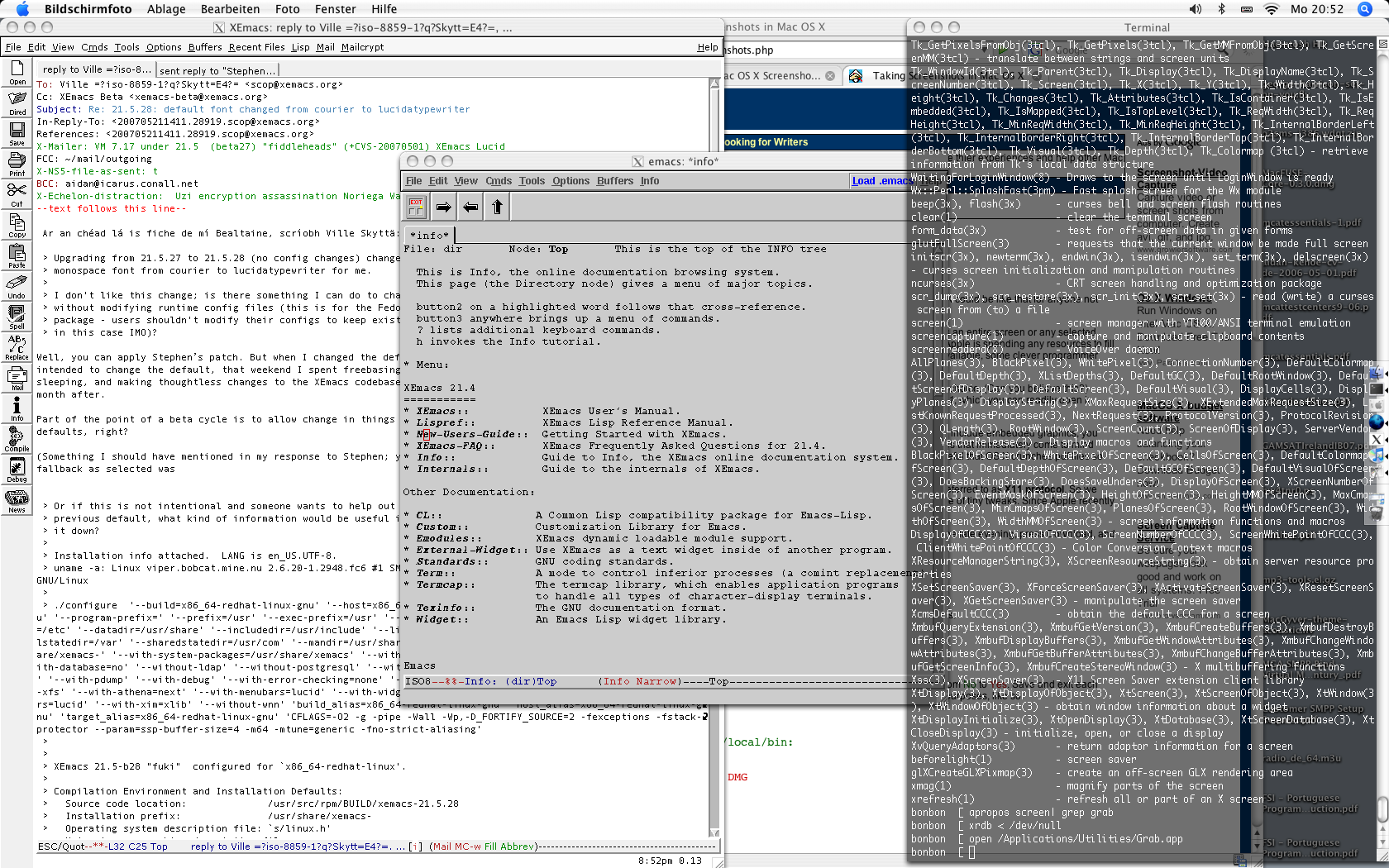
Task: Click the Exit icon in the info window
Action: 416,207
